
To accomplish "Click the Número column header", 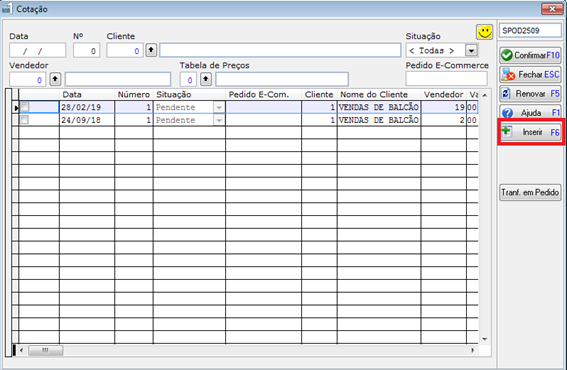I will (x=134, y=94).
